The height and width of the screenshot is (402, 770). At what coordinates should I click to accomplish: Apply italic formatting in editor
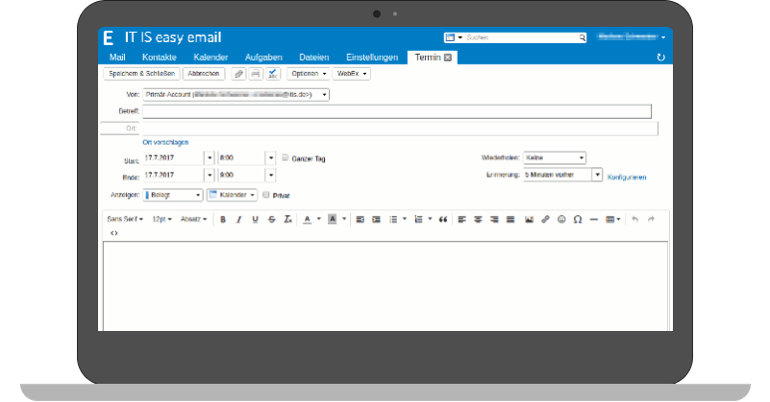click(x=239, y=219)
